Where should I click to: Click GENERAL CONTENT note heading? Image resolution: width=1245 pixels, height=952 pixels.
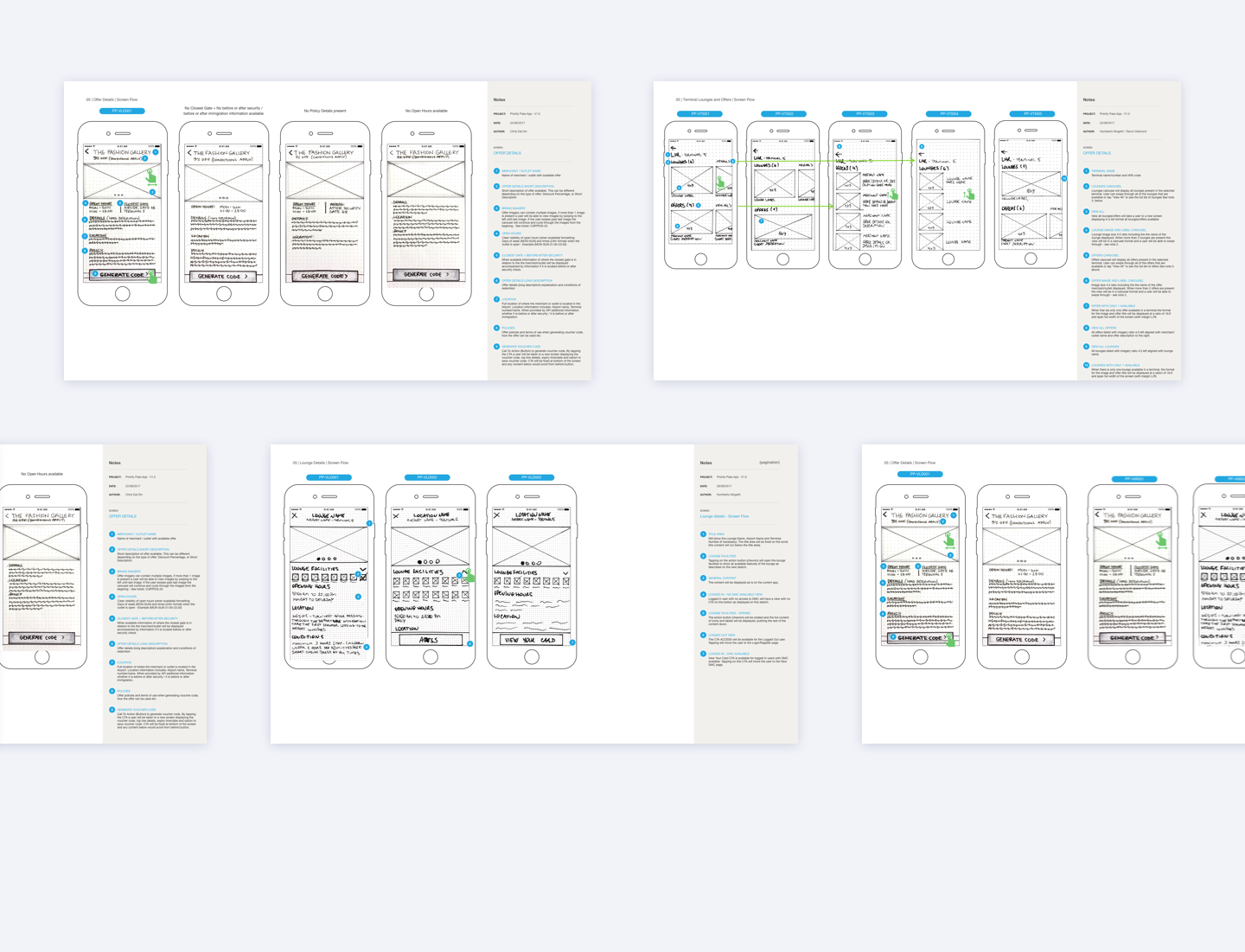pyautogui.click(x=722, y=578)
